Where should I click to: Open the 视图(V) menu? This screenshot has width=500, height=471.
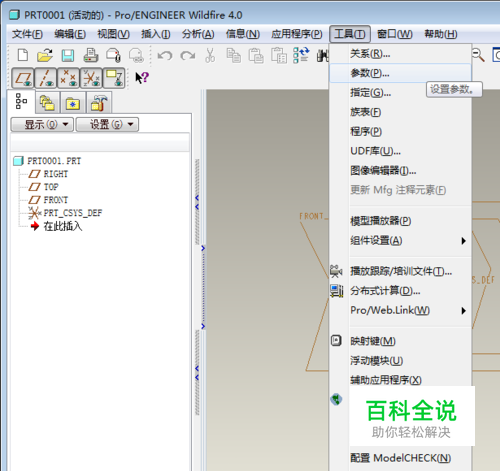pos(113,34)
